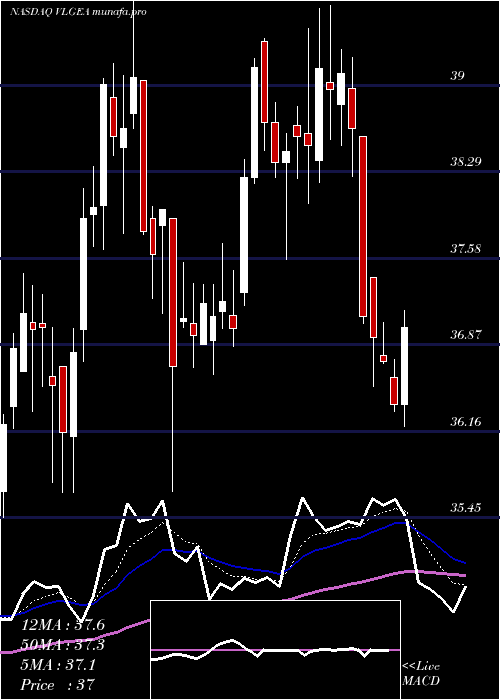Click the 38.29 price axis label

[465, 161]
